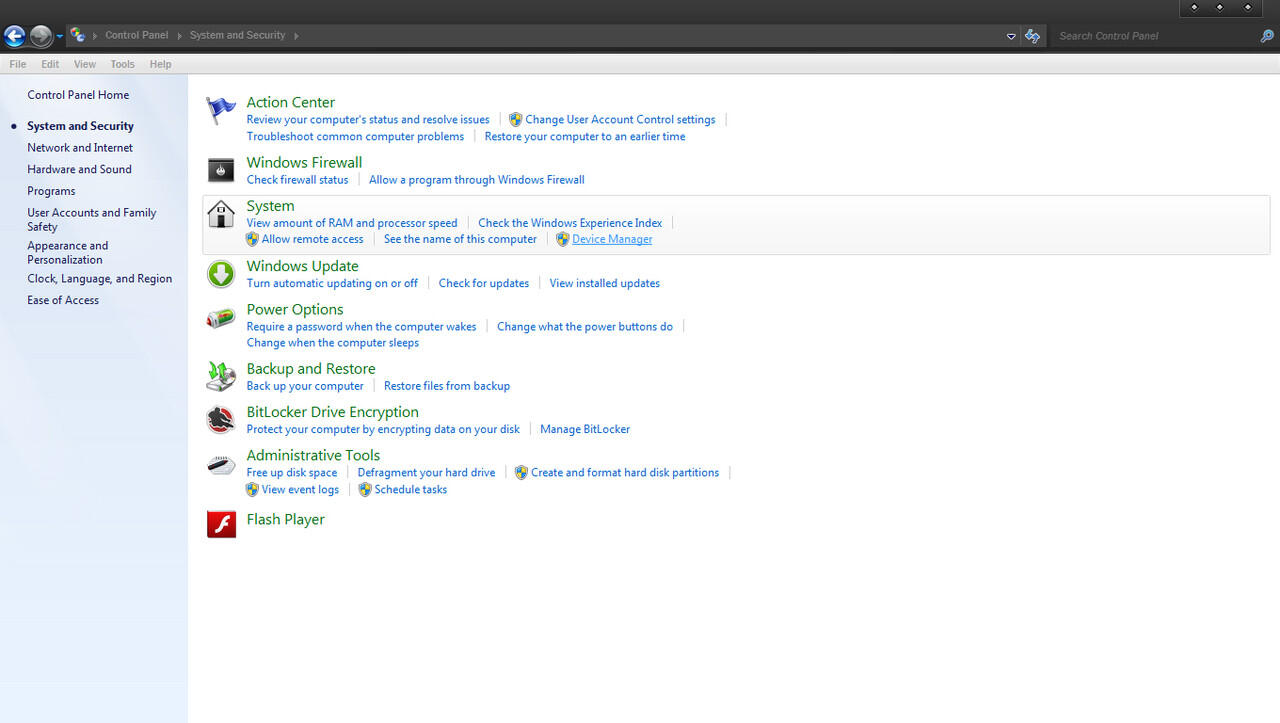Open the Flash Player heading link

click(x=286, y=519)
